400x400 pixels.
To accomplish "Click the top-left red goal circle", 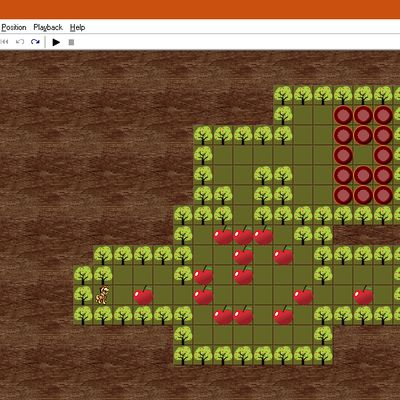I will click(x=343, y=115).
